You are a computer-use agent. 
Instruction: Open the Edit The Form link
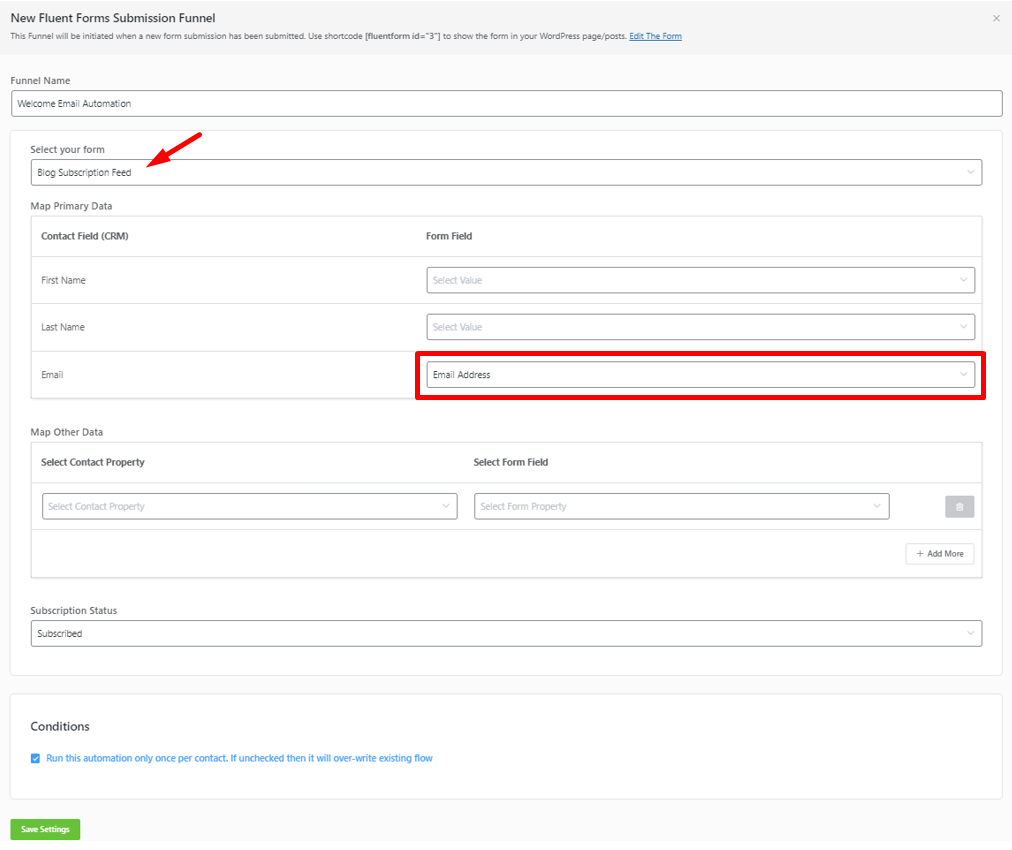tap(655, 35)
